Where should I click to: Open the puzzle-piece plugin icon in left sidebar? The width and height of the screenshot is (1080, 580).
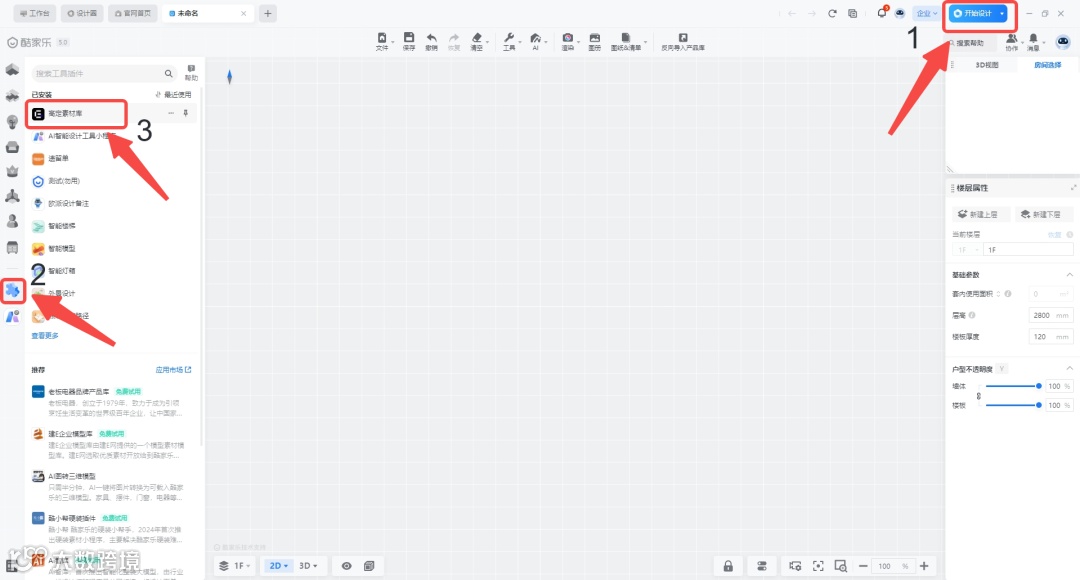click(12, 291)
